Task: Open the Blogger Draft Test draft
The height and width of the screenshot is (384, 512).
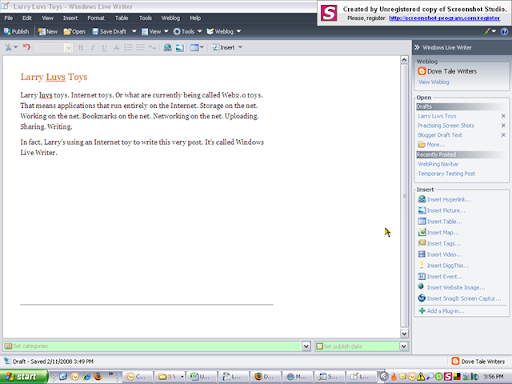Action: click(440, 135)
